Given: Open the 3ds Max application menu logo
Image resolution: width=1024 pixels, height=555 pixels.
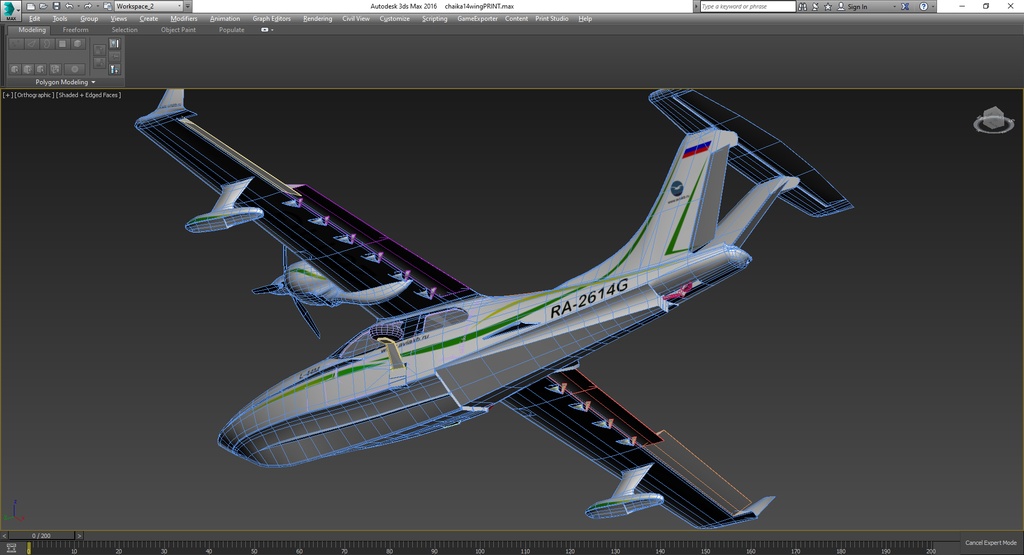Looking at the screenshot, I should (10, 10).
